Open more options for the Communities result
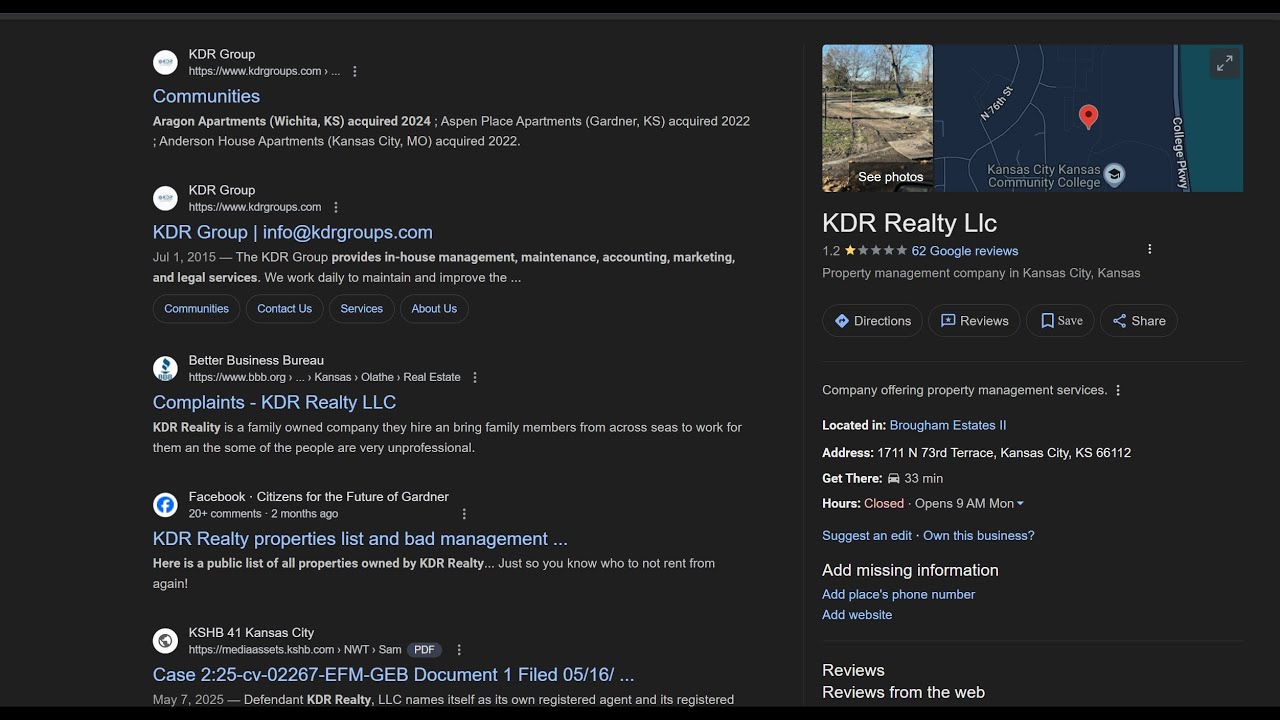The height and width of the screenshot is (720, 1280). click(355, 72)
